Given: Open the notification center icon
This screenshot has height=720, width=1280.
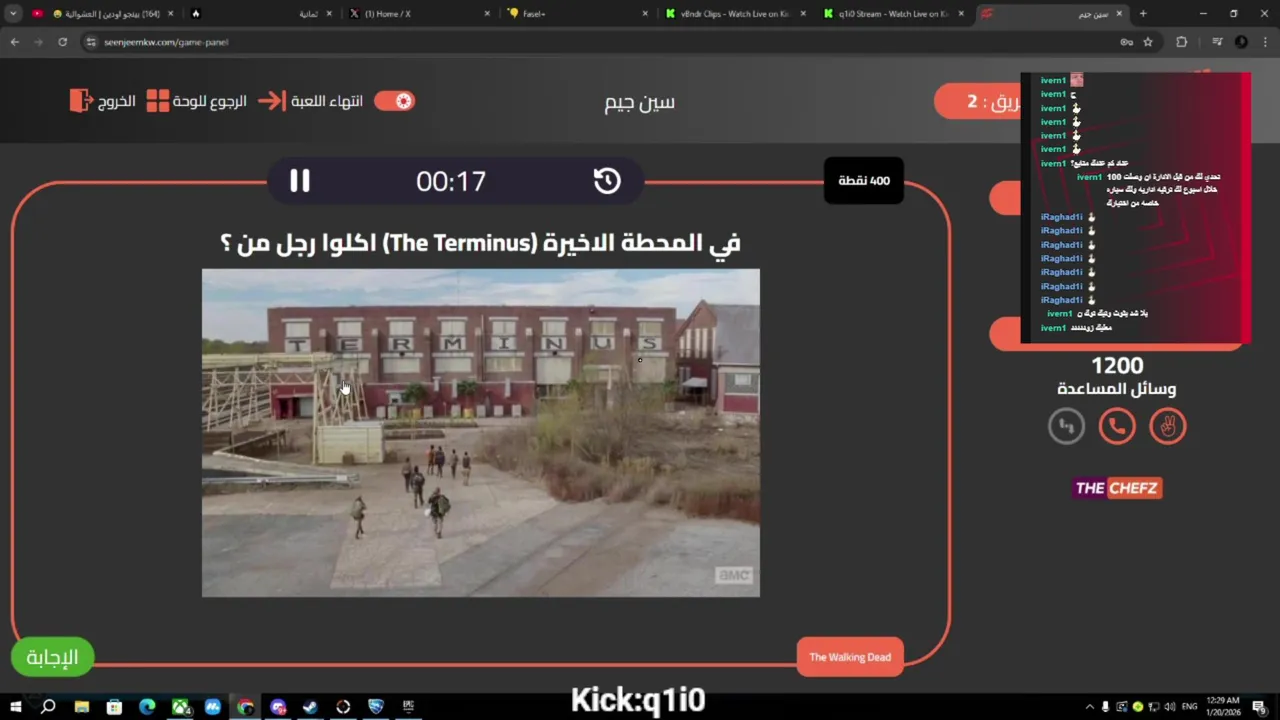Looking at the screenshot, I should tap(1259, 707).
